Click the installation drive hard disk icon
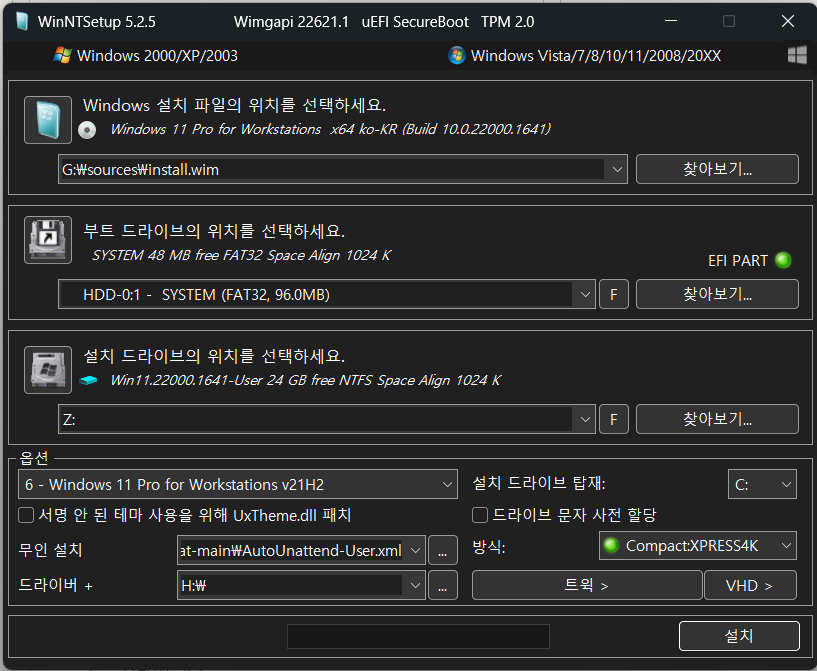This screenshot has height=671, width=817. tap(48, 370)
